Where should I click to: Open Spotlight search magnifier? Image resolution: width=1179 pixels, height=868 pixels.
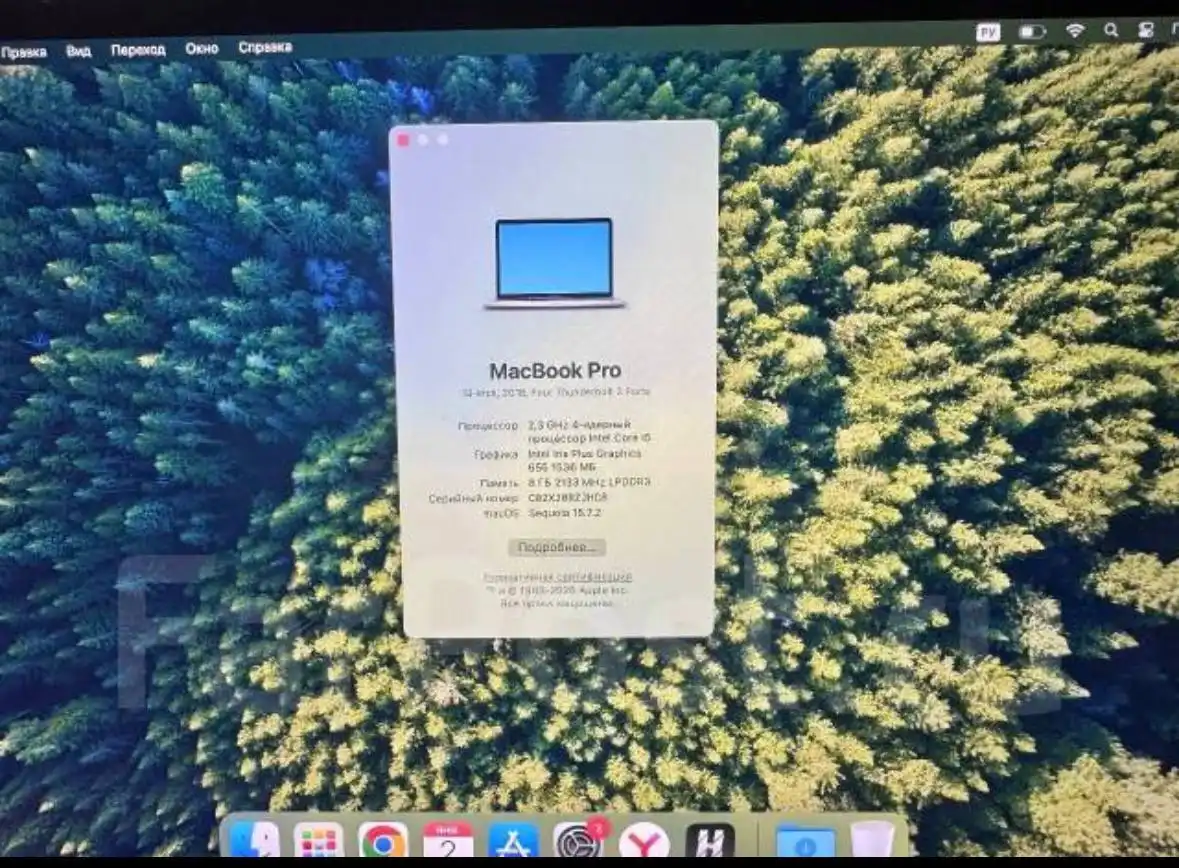pos(1111,31)
